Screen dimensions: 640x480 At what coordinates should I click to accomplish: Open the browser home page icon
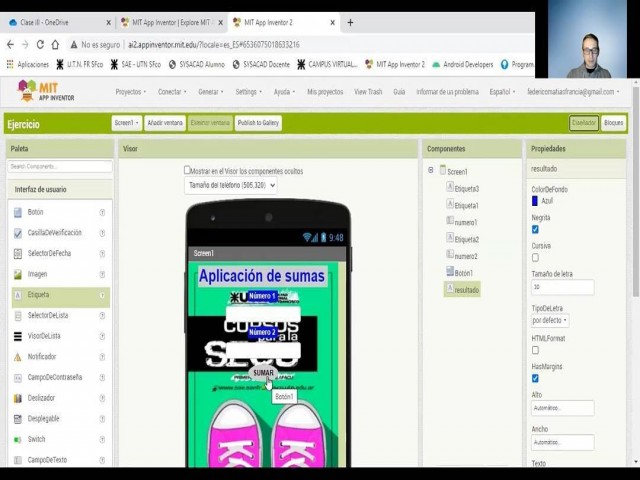[55, 44]
